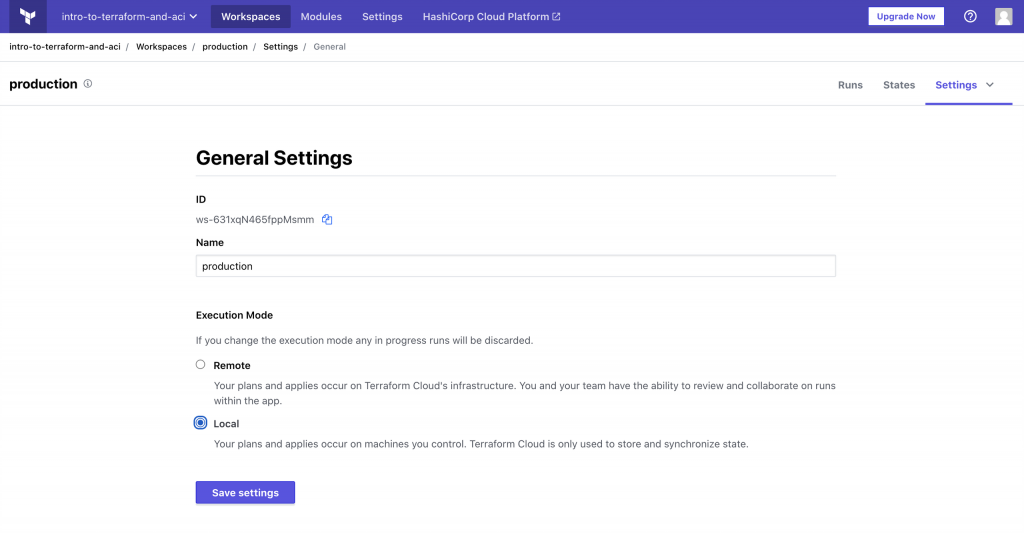The width and height of the screenshot is (1024, 533).
Task: Click the workspace Name input field
Action: point(515,266)
